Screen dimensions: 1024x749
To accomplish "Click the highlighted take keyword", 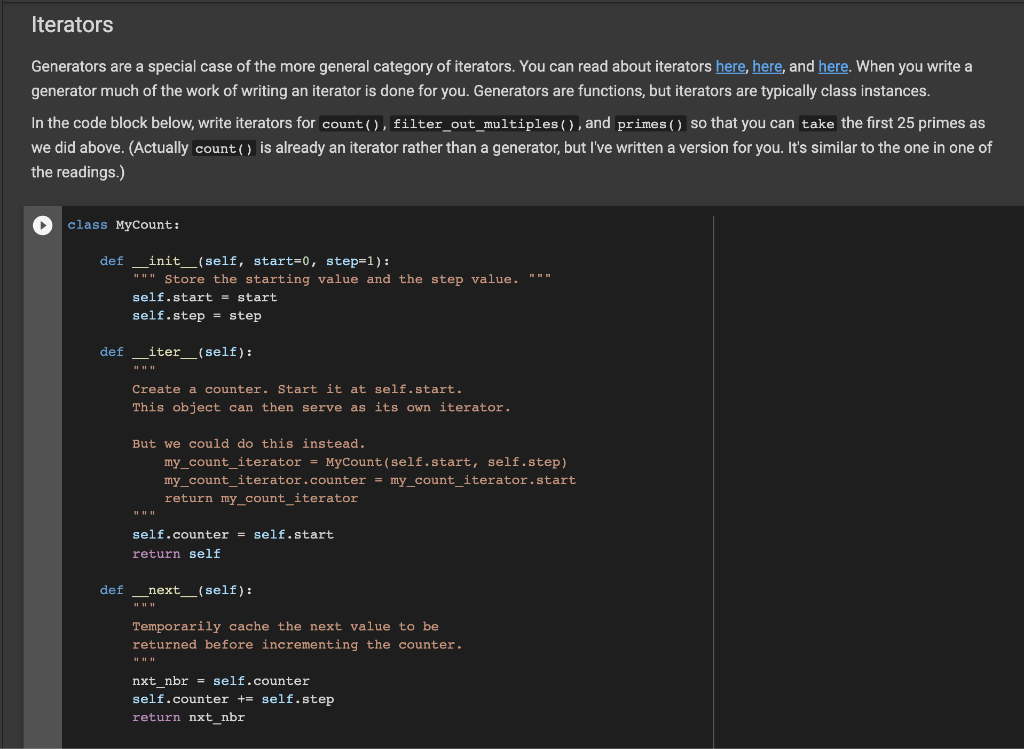I will click(817, 123).
